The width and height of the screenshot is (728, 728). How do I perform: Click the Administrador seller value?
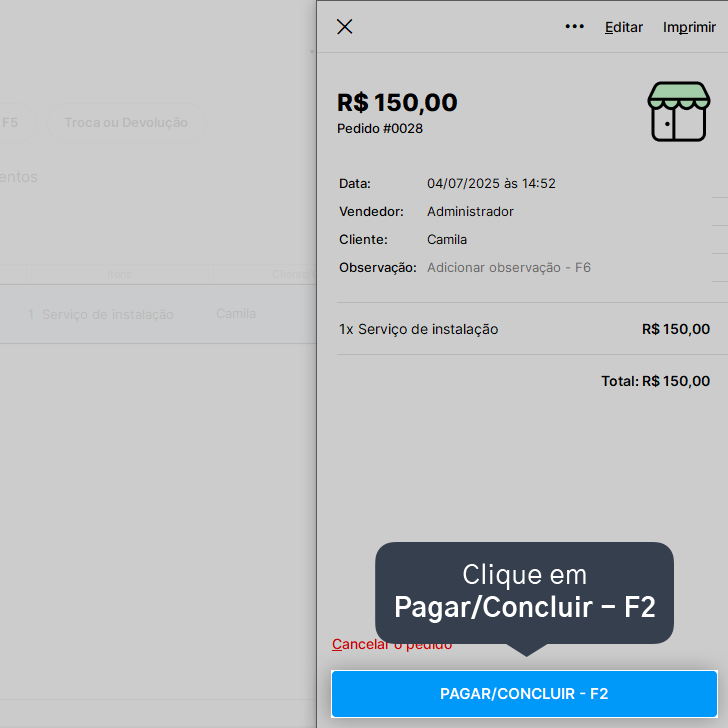click(x=470, y=212)
